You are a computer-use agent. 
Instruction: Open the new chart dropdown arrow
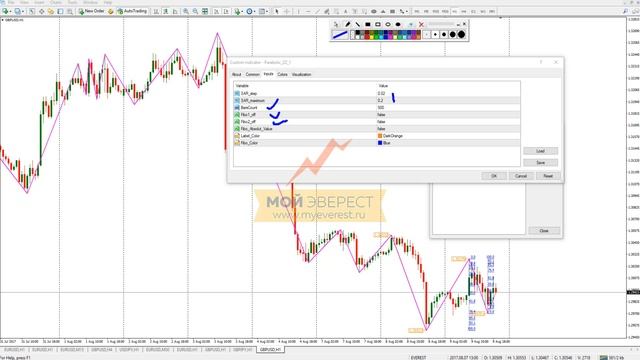[11, 11]
